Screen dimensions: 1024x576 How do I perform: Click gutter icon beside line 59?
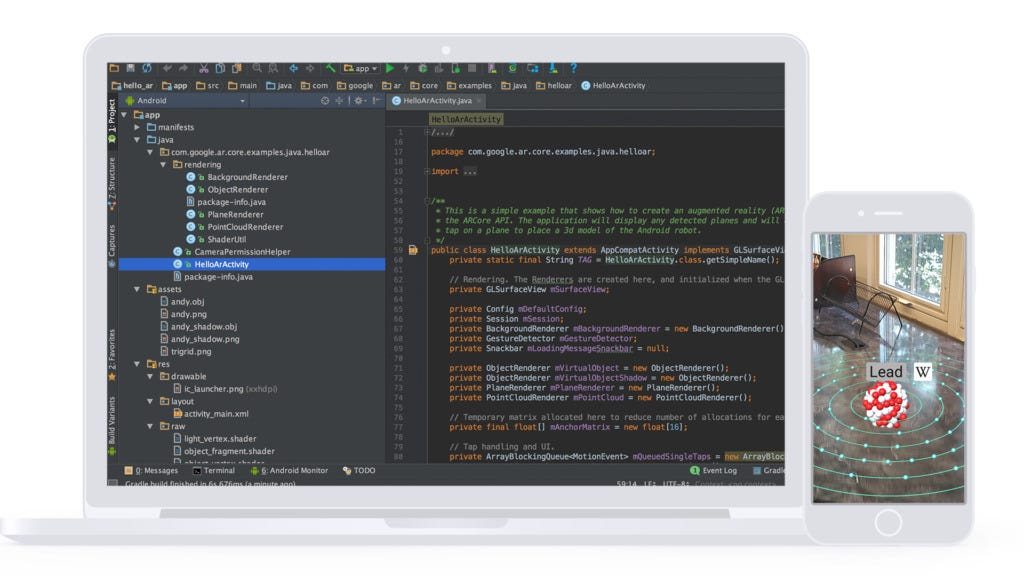point(413,250)
